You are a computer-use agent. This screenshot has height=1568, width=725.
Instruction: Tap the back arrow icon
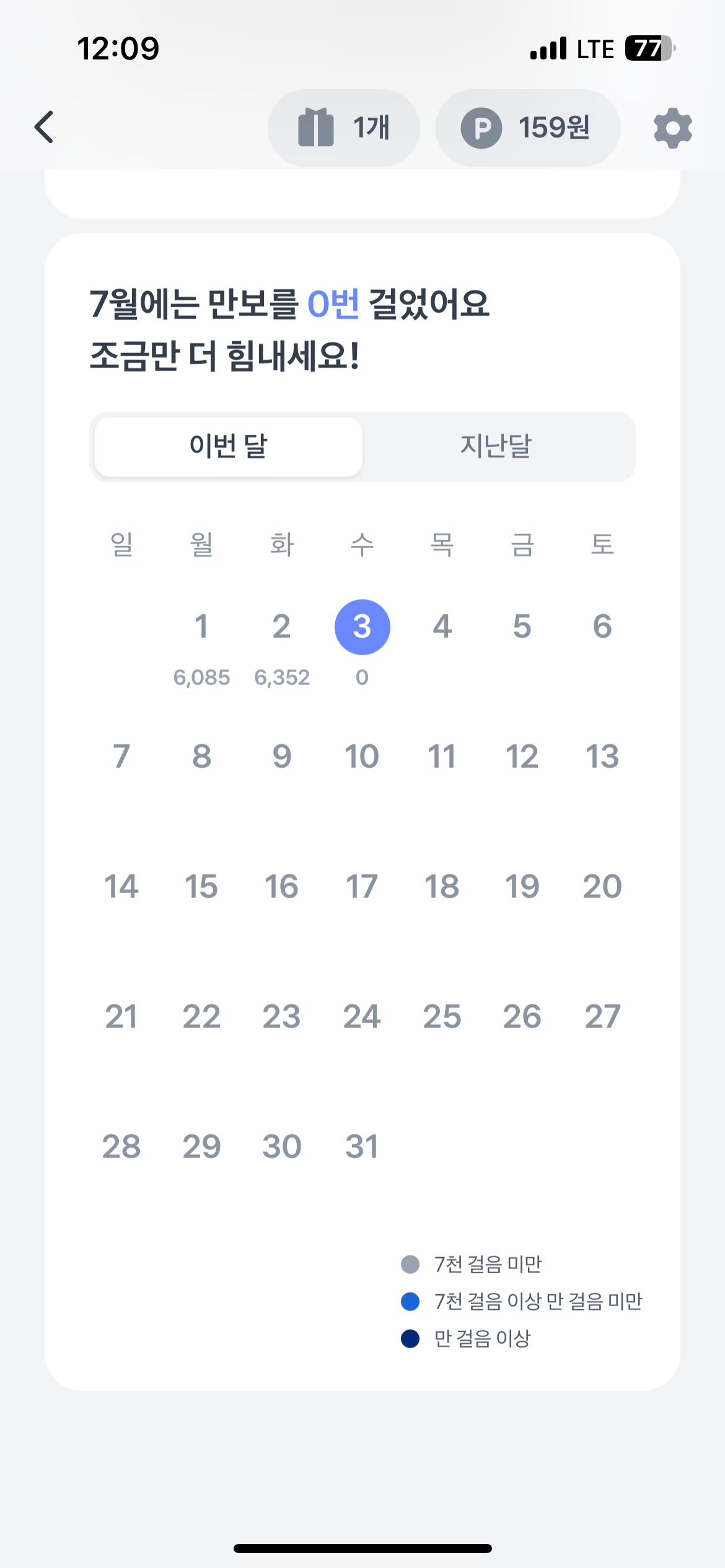tap(45, 128)
